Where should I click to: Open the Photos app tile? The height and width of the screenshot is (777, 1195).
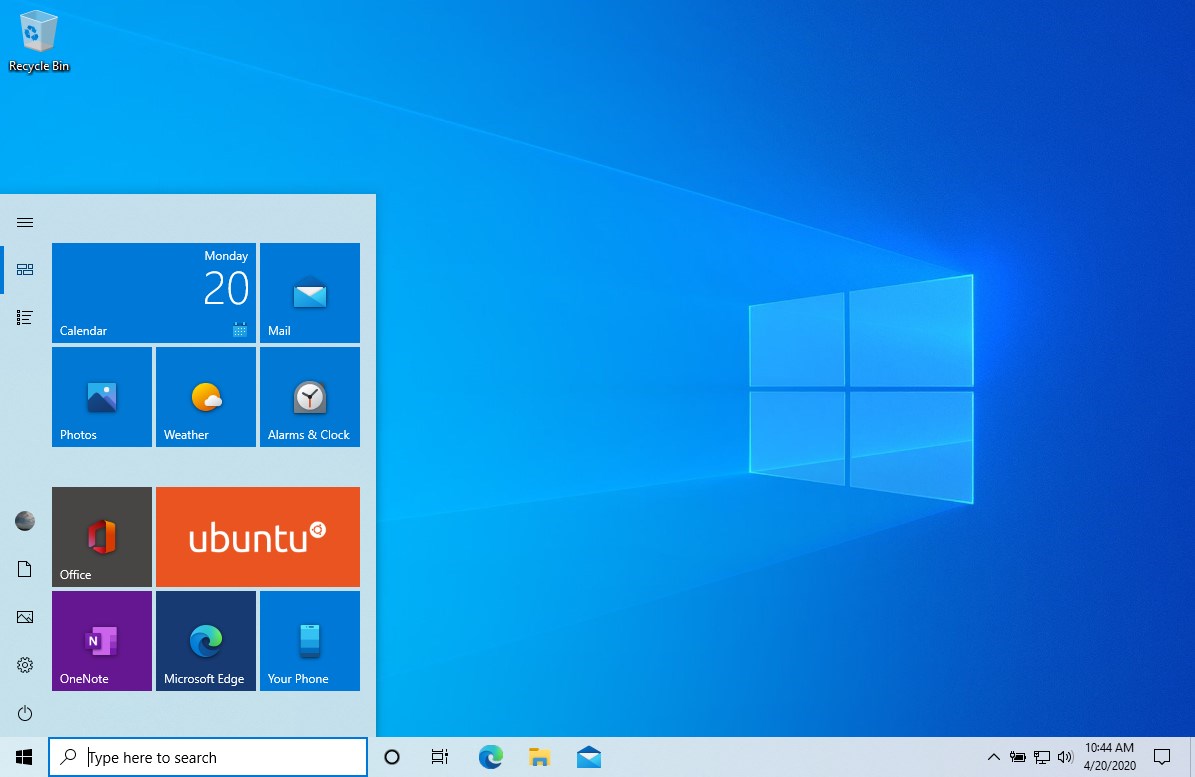click(101, 396)
